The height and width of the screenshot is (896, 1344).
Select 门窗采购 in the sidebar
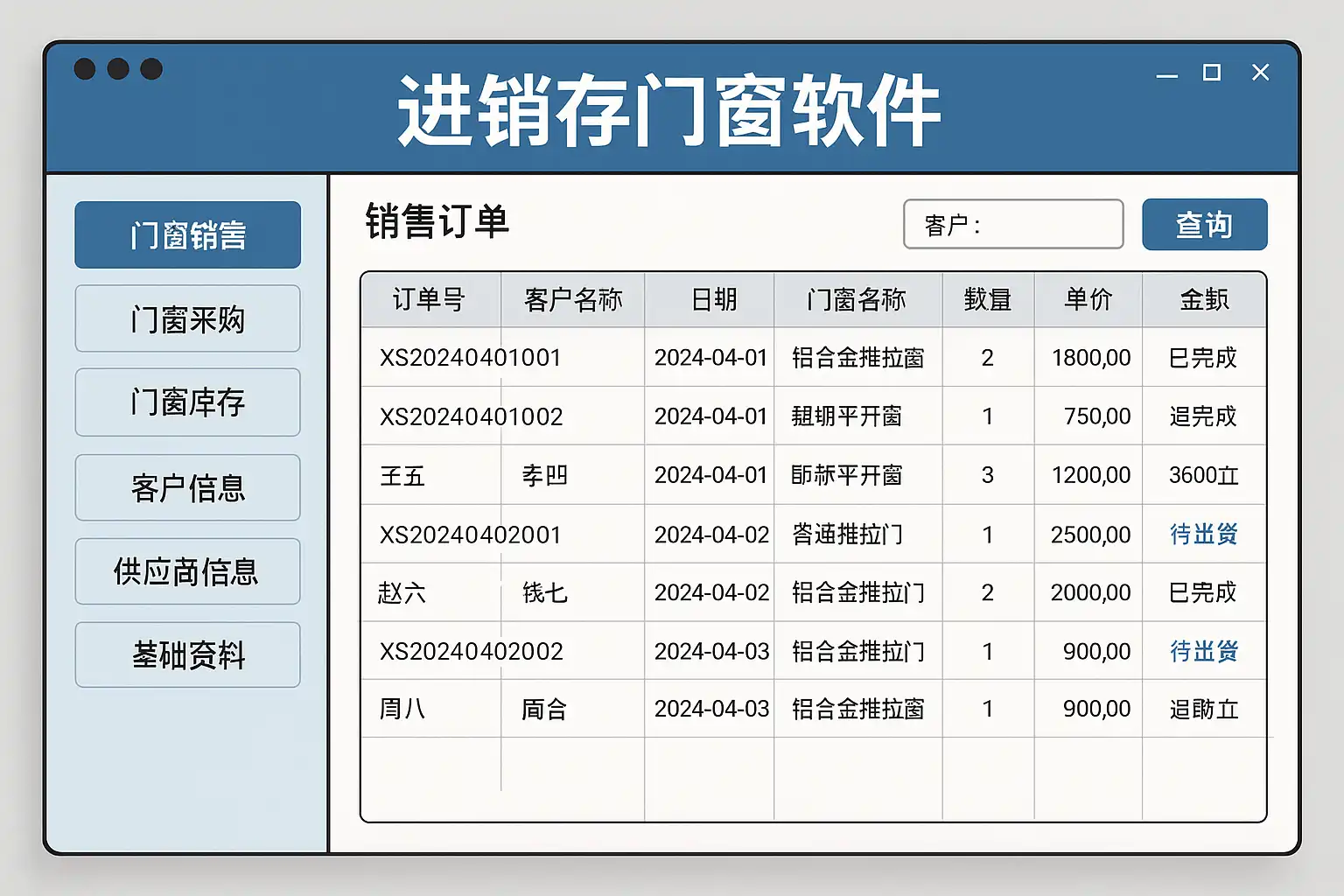click(187, 319)
